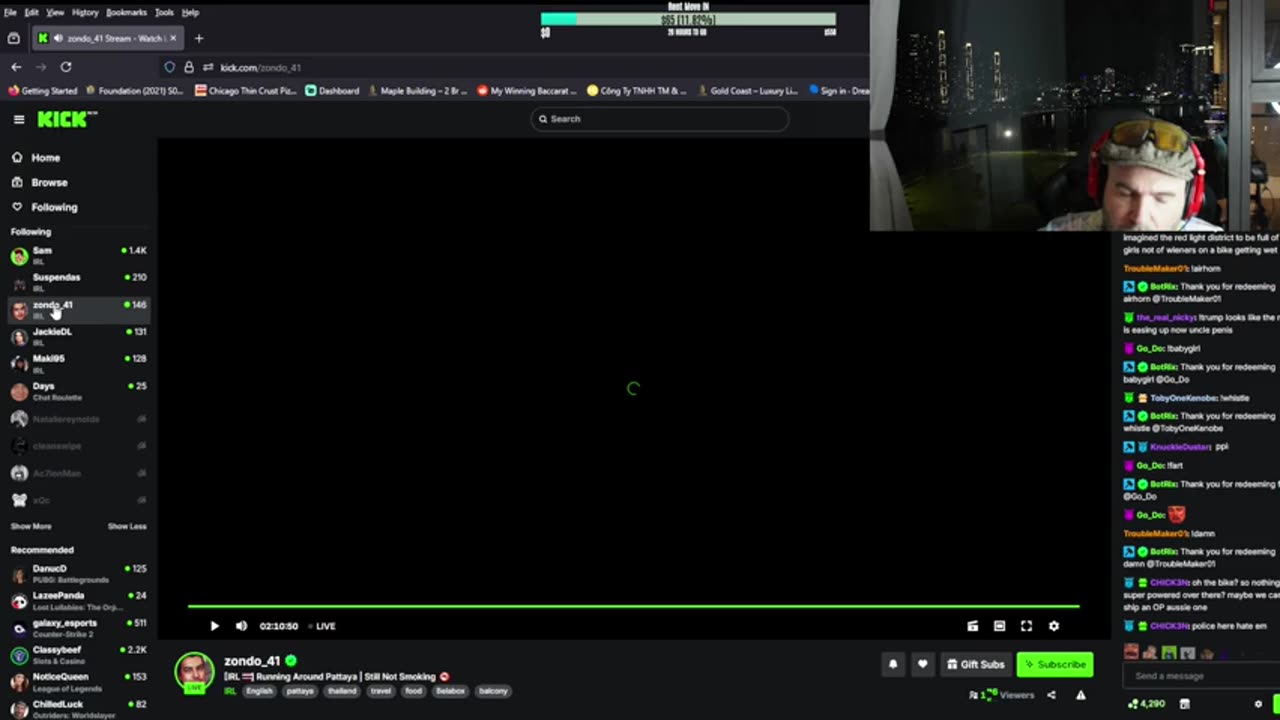
Task: Open Classybeef recommended channel
Action: click(78, 654)
